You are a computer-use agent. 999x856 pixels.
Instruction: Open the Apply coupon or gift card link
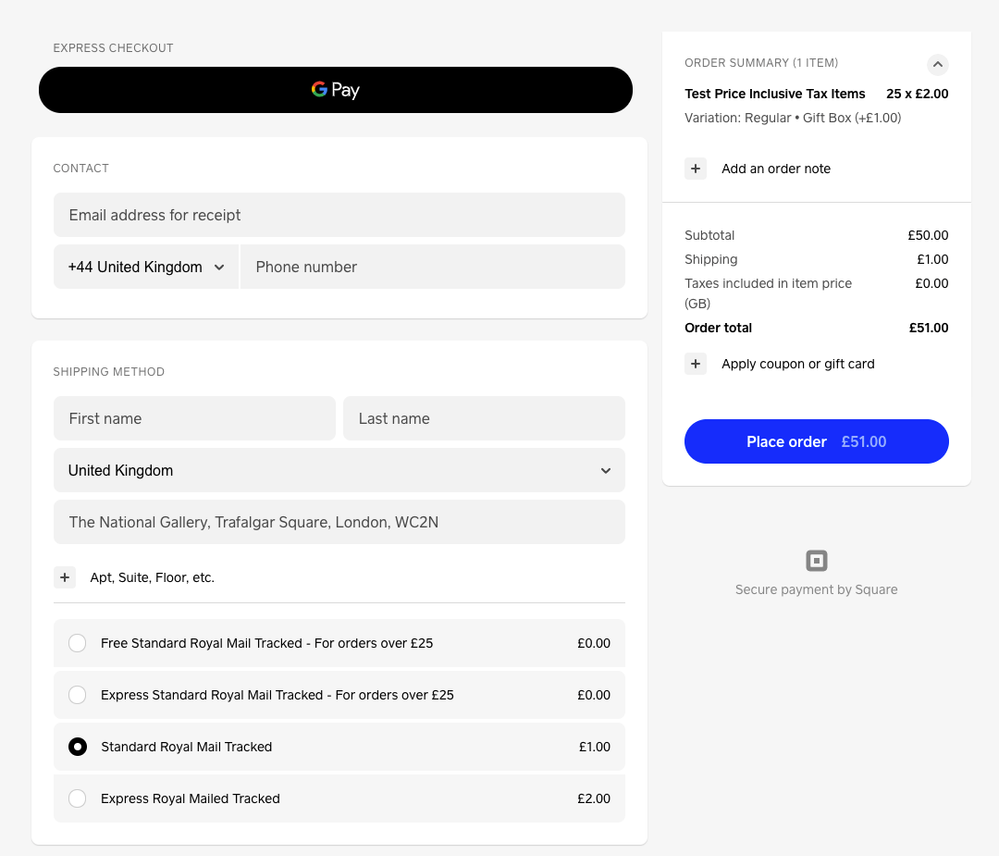click(x=798, y=364)
